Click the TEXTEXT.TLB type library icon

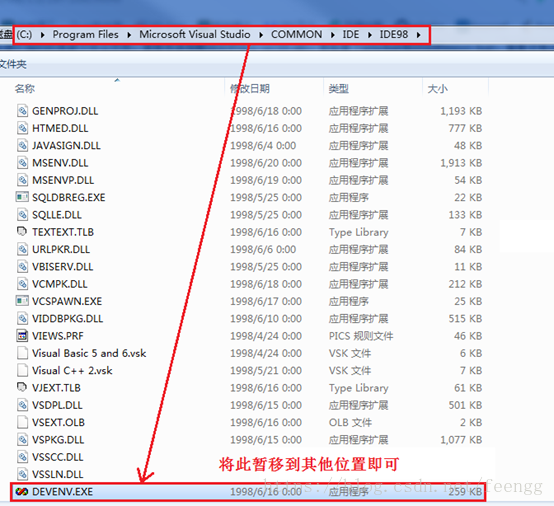click(22, 231)
